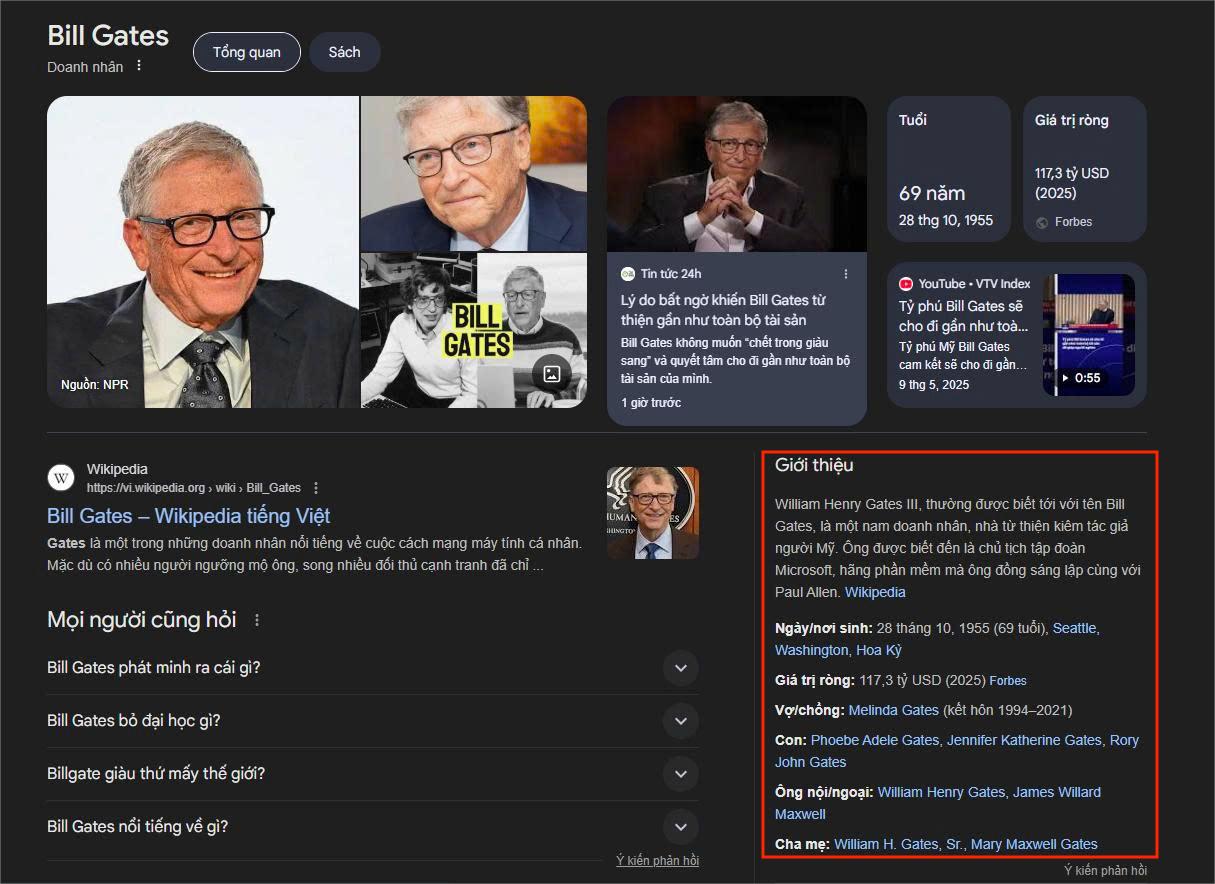Open the William H. Gates, Sr. link

click(898, 844)
